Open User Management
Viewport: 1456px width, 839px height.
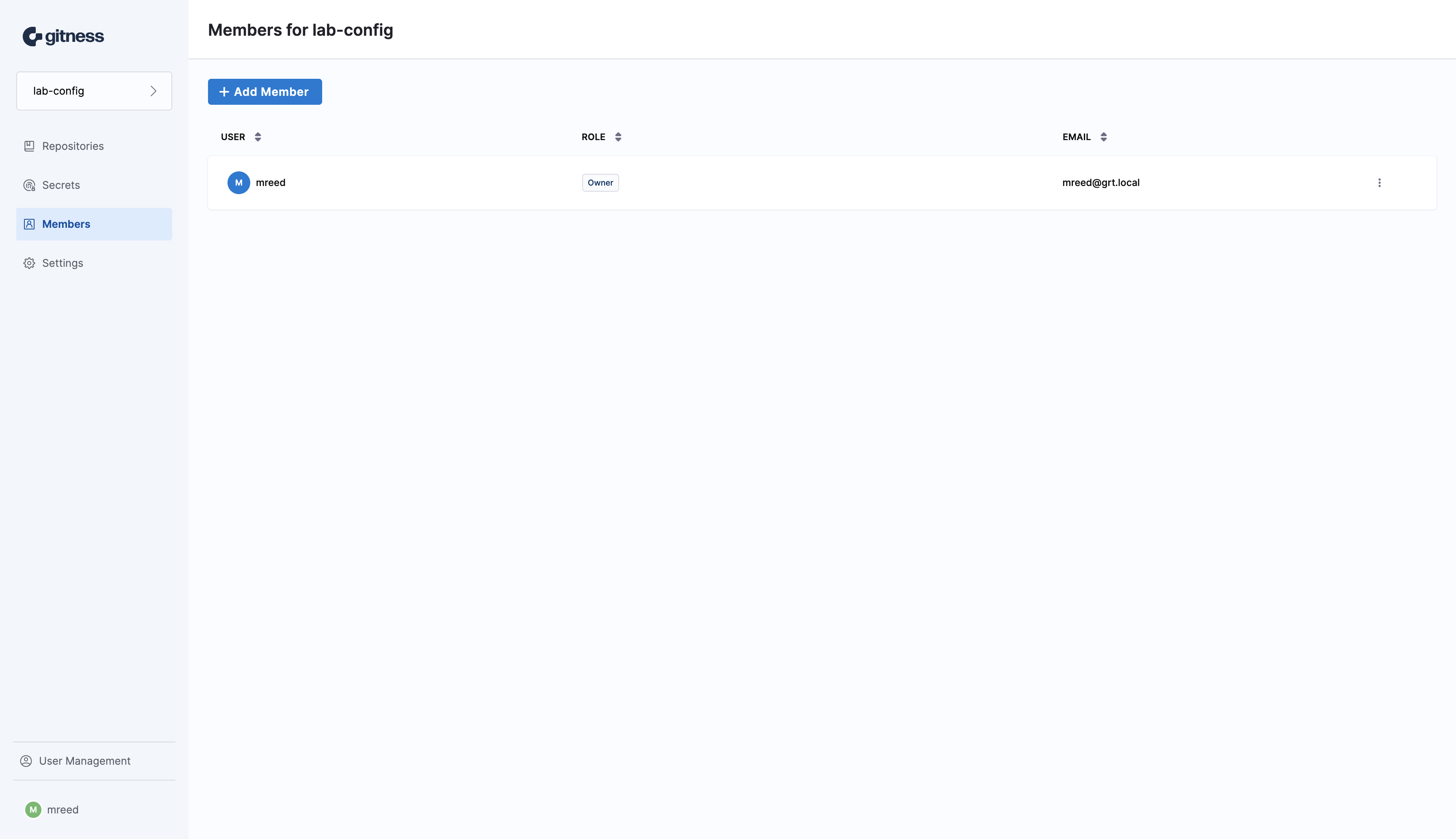pyautogui.click(x=94, y=761)
